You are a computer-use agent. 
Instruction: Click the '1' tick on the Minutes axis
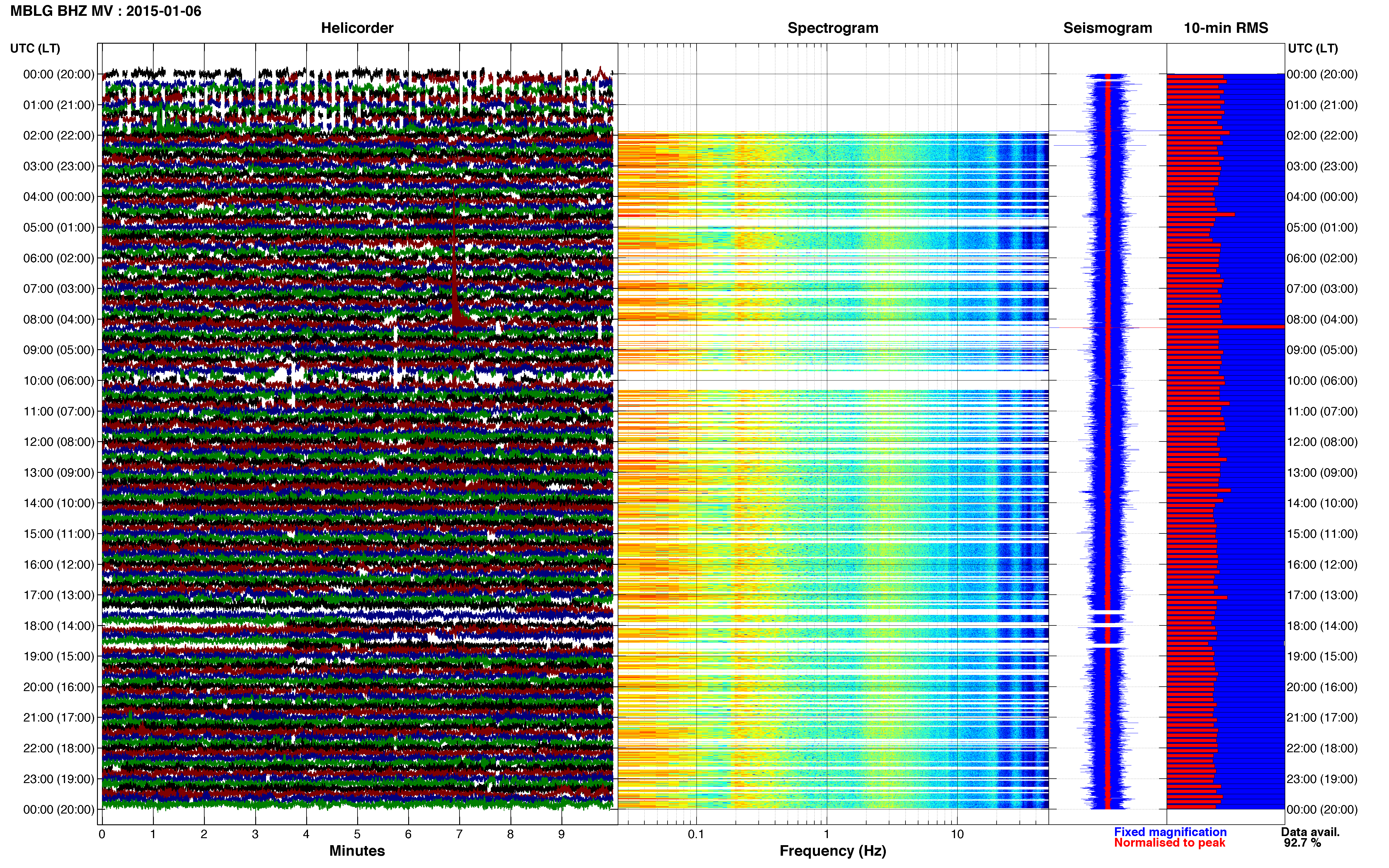[x=153, y=835]
